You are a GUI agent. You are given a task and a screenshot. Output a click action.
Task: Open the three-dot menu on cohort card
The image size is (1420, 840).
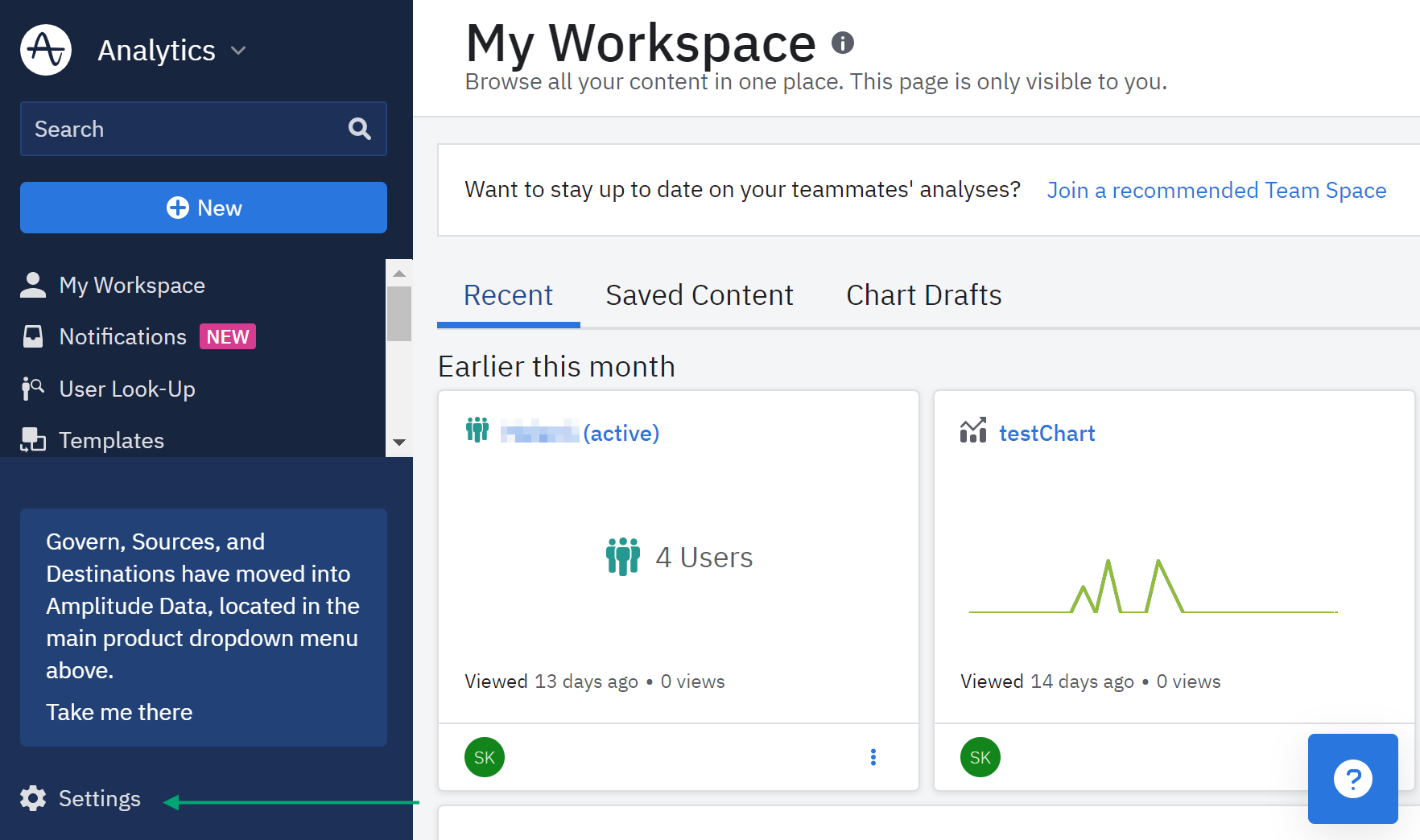pyautogui.click(x=873, y=757)
